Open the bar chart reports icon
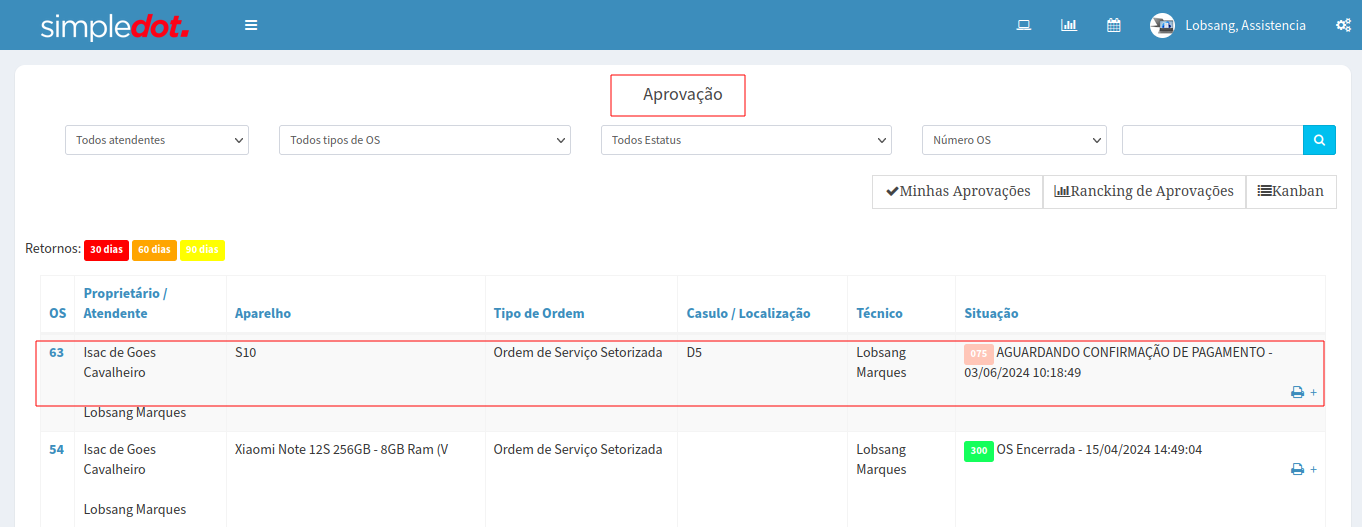 (x=1068, y=25)
